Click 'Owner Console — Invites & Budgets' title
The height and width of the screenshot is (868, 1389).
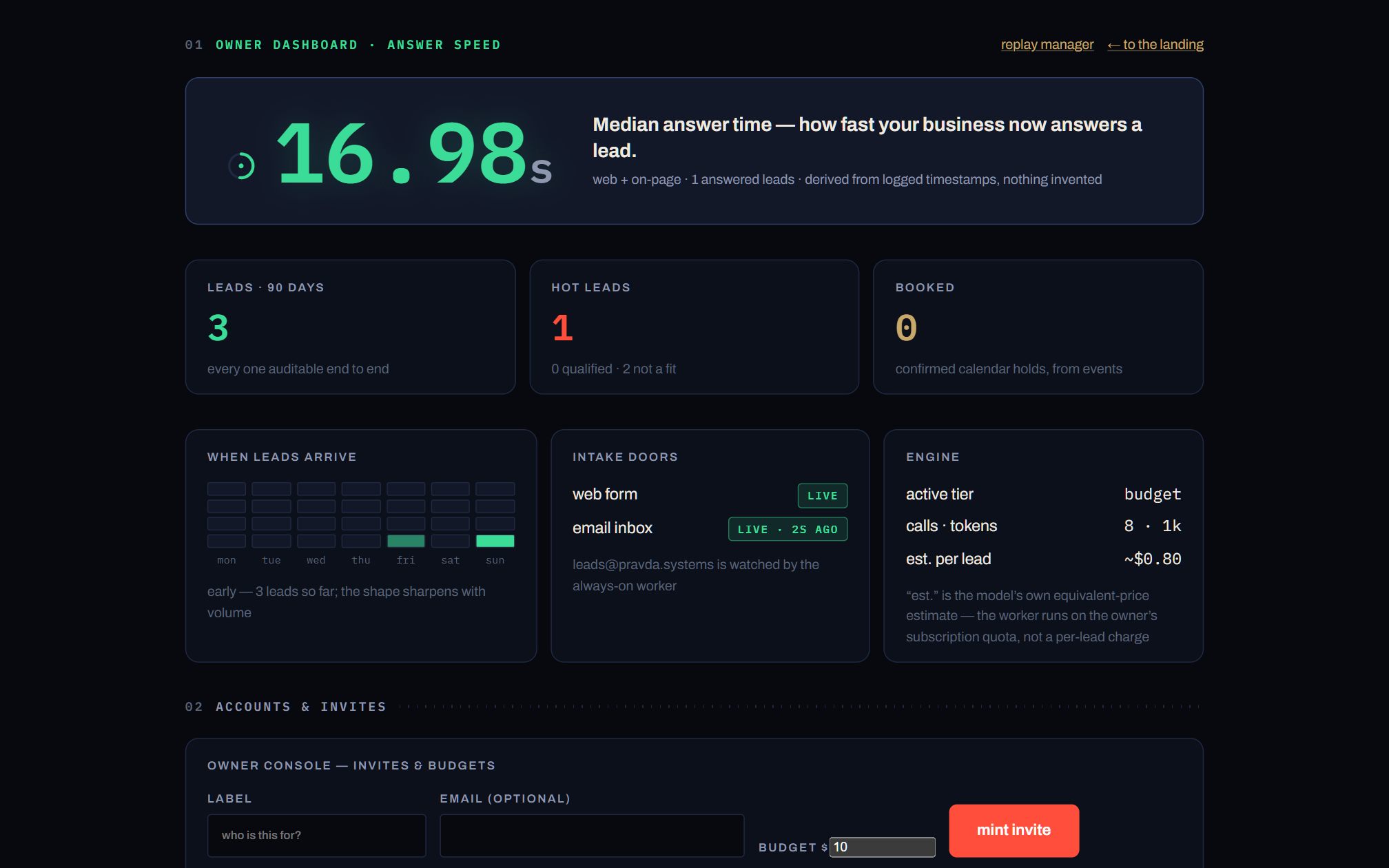click(351, 765)
